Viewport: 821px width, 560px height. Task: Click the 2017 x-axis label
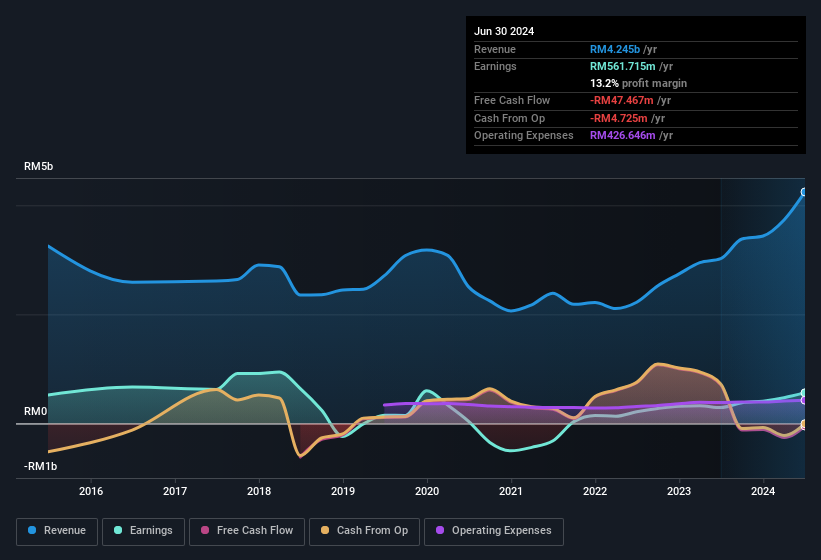(x=175, y=491)
